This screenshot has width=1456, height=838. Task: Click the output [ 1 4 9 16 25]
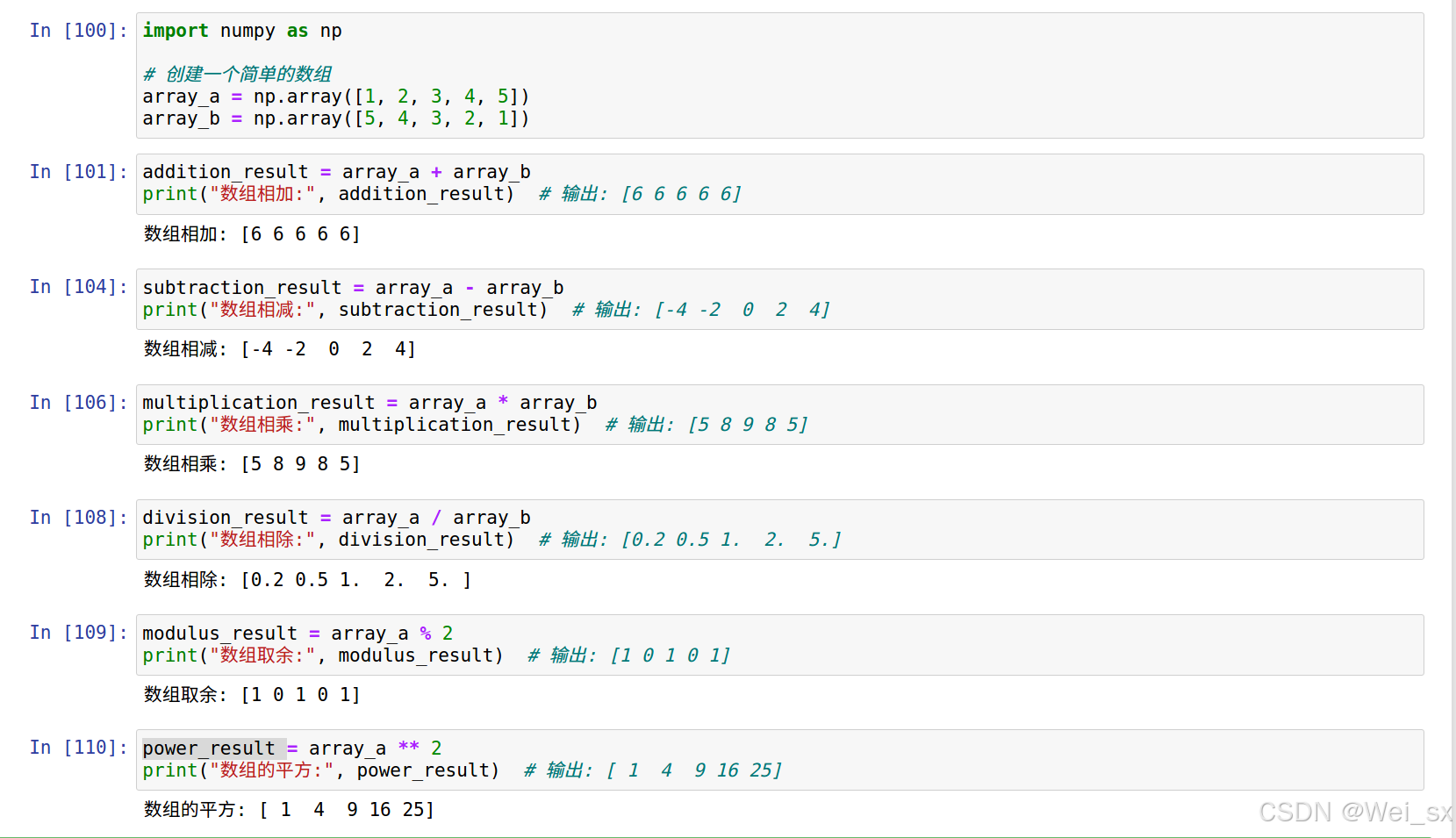[289, 810]
